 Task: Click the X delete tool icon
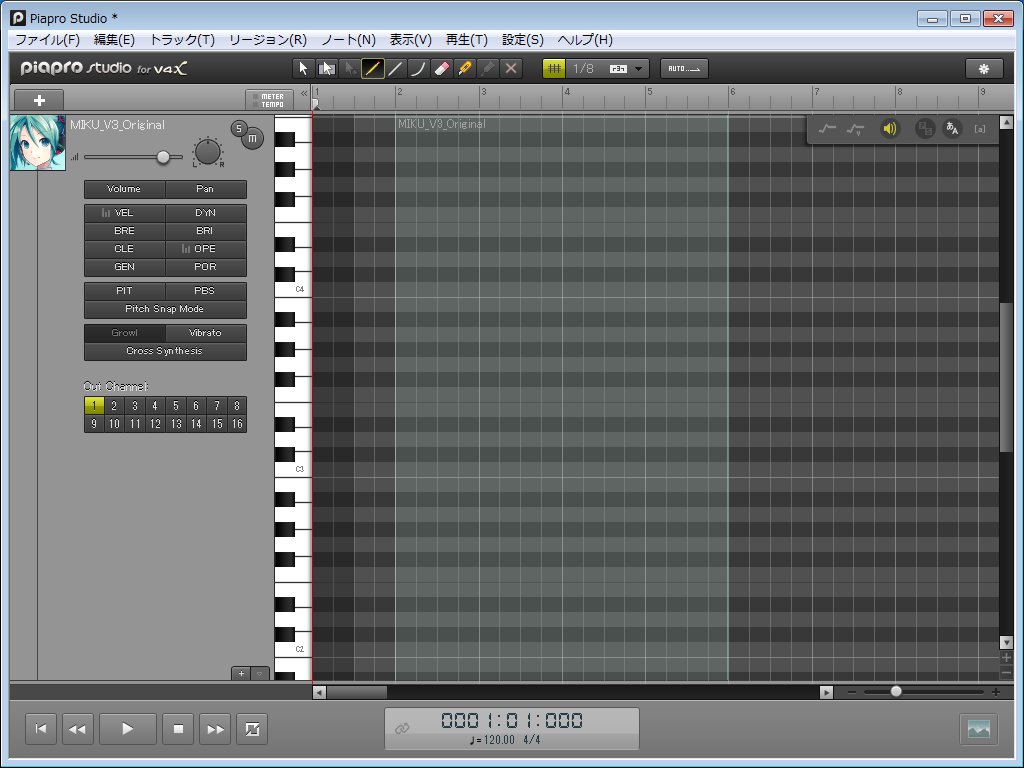(511, 69)
